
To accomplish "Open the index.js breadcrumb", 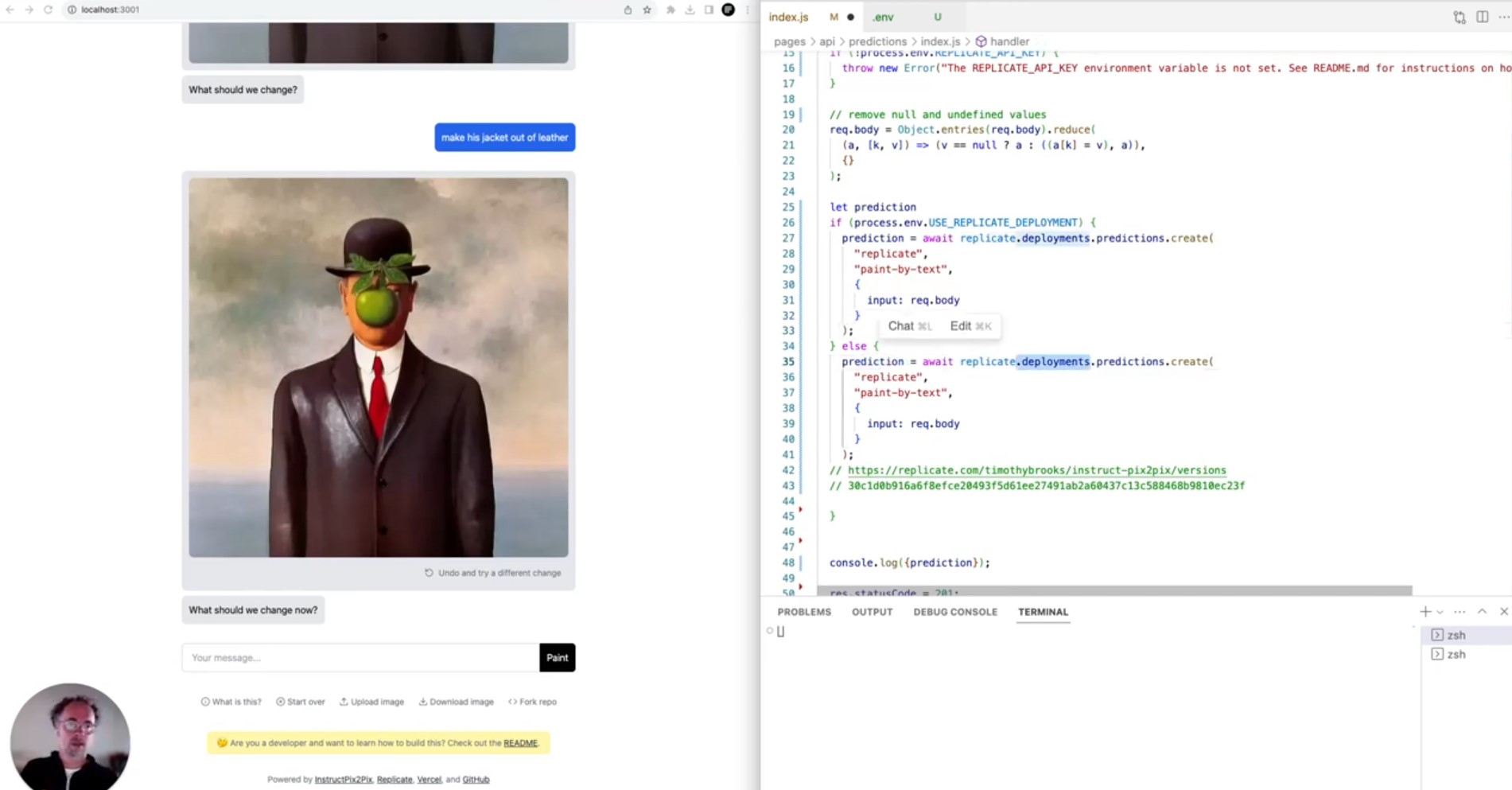I will click(940, 41).
